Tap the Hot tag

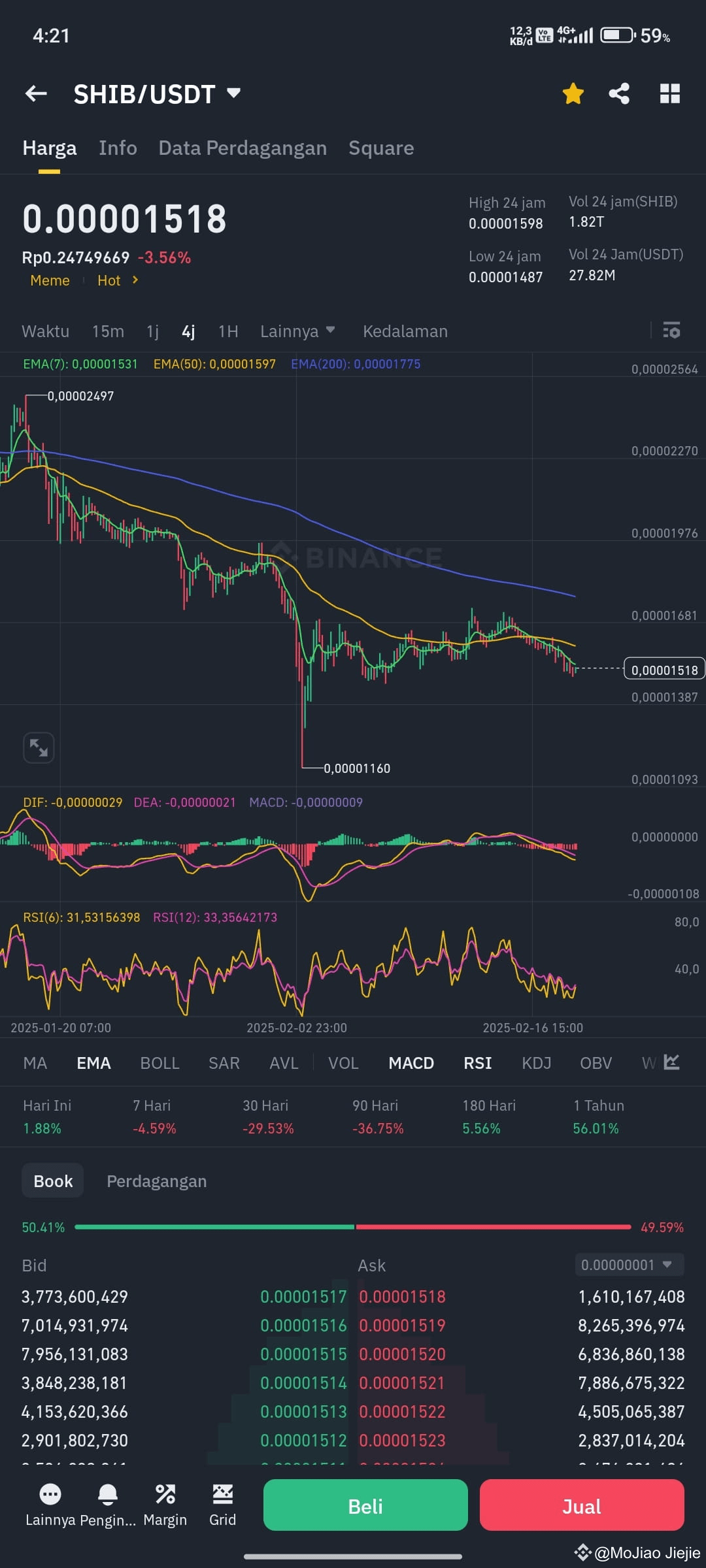(x=109, y=280)
